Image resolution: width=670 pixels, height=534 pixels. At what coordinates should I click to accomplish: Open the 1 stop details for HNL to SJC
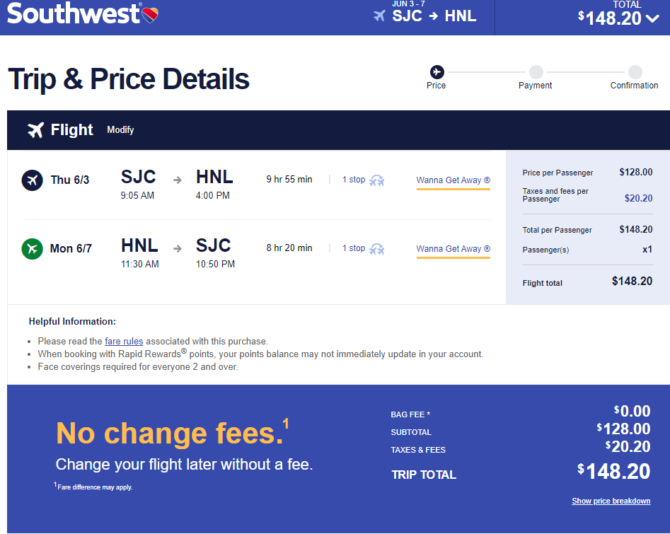[353, 248]
